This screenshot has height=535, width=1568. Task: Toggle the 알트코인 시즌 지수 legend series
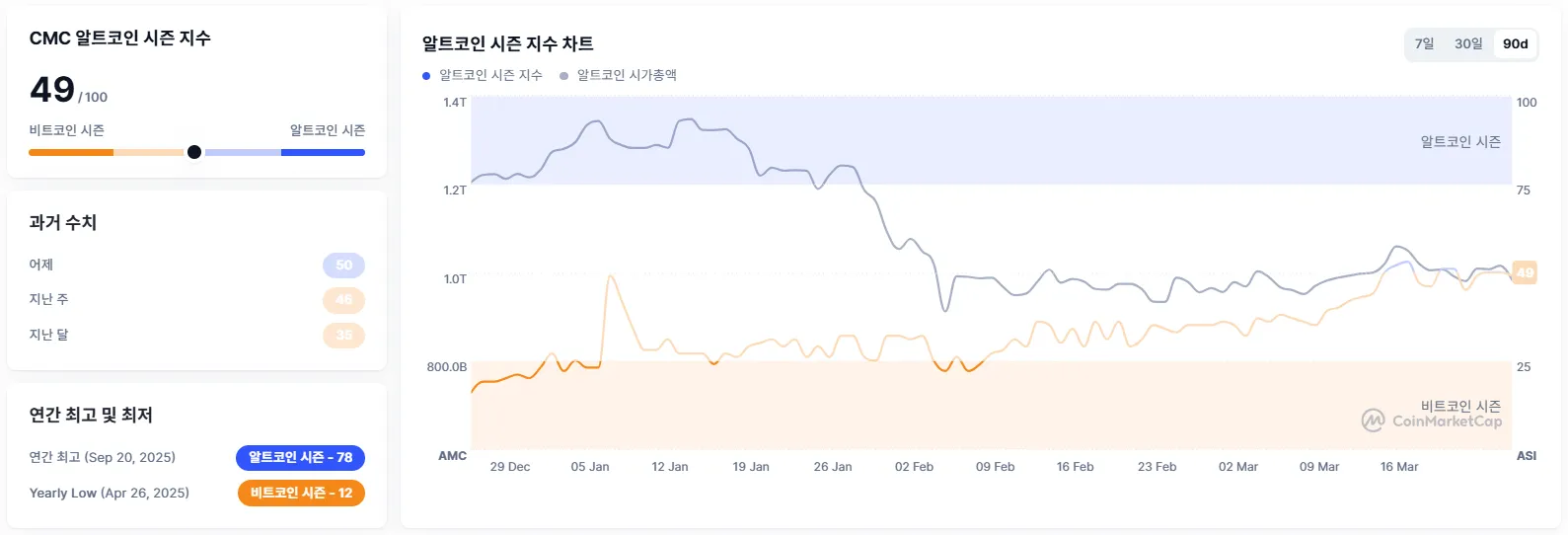pos(490,75)
